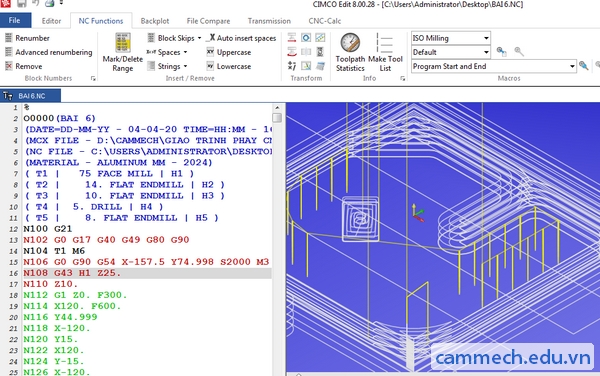This screenshot has width=600, height=376.
Task: Expand the Block Skips dropdown arrow
Action: click(x=199, y=38)
